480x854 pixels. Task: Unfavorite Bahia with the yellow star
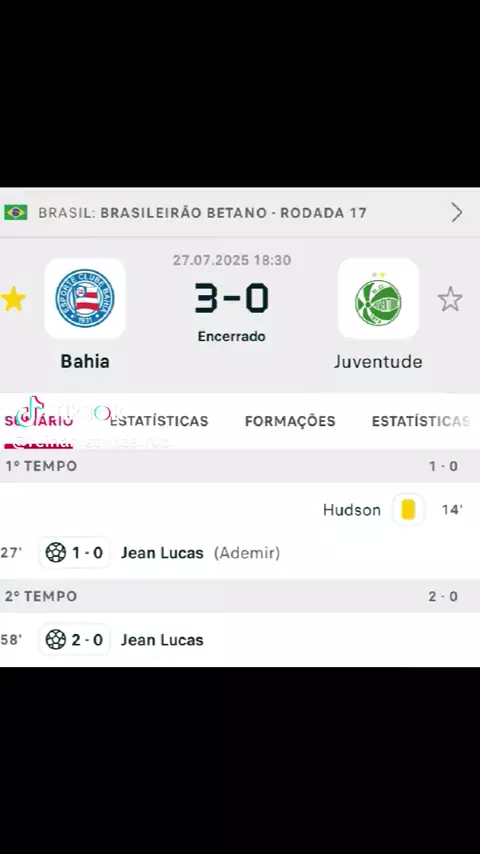[x=13, y=300]
